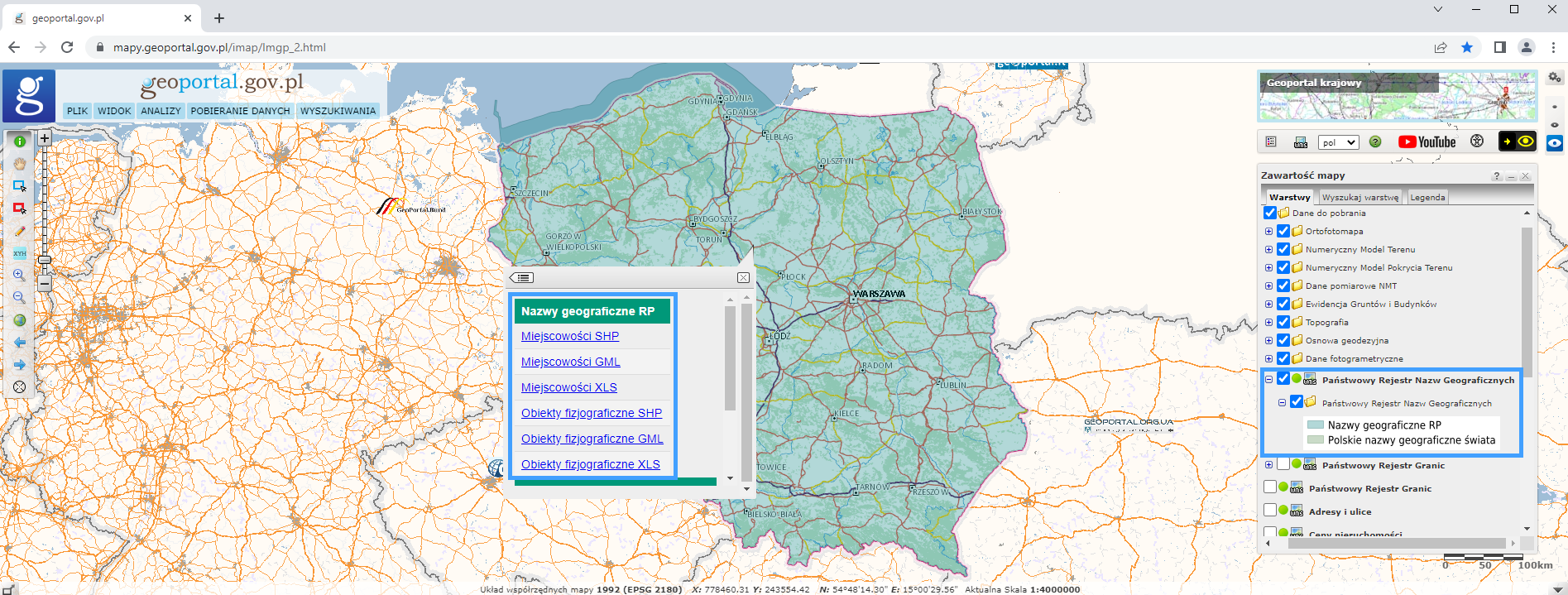Image resolution: width=1568 pixels, height=595 pixels.
Task: Switch to the Legenda tab
Action: 1427,197
